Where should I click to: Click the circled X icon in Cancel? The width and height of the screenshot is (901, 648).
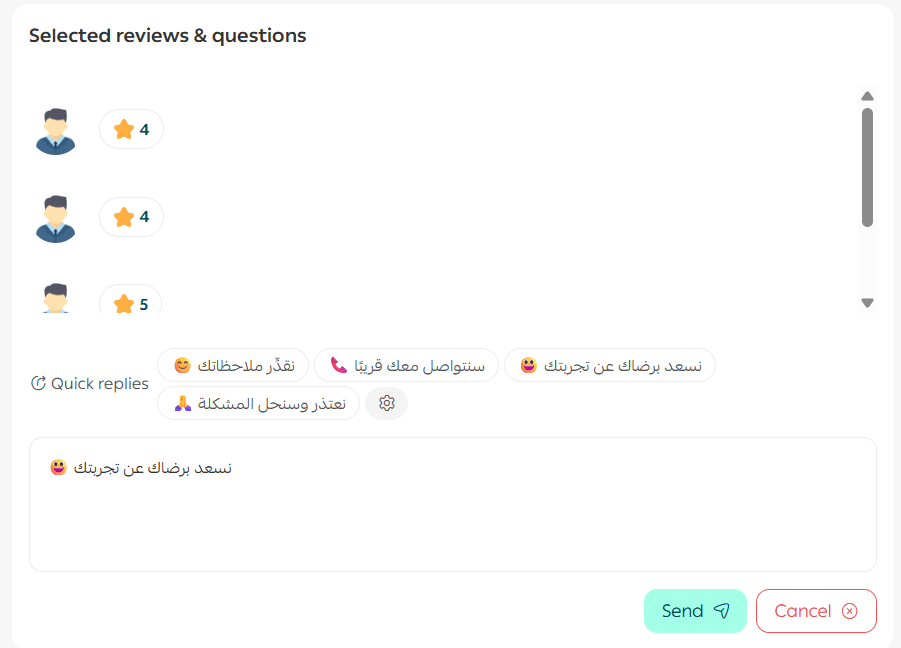pyautogui.click(x=850, y=611)
